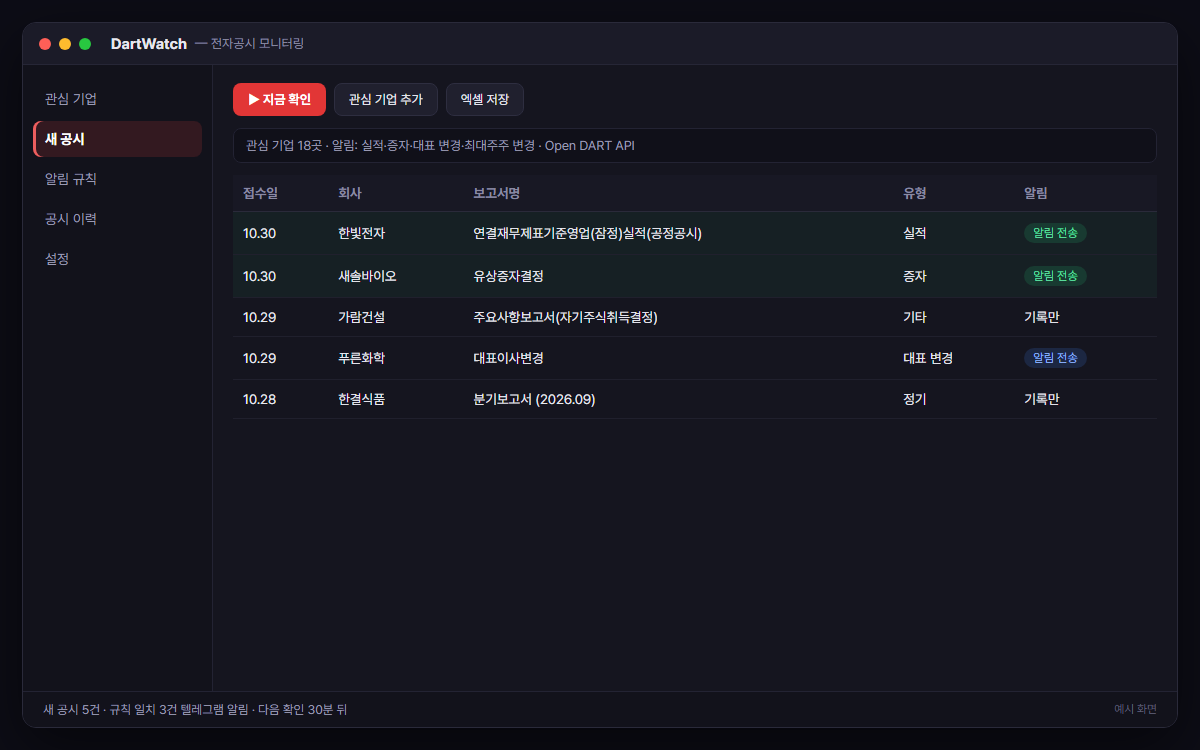Select 새솔바이오 company cell

(367, 276)
